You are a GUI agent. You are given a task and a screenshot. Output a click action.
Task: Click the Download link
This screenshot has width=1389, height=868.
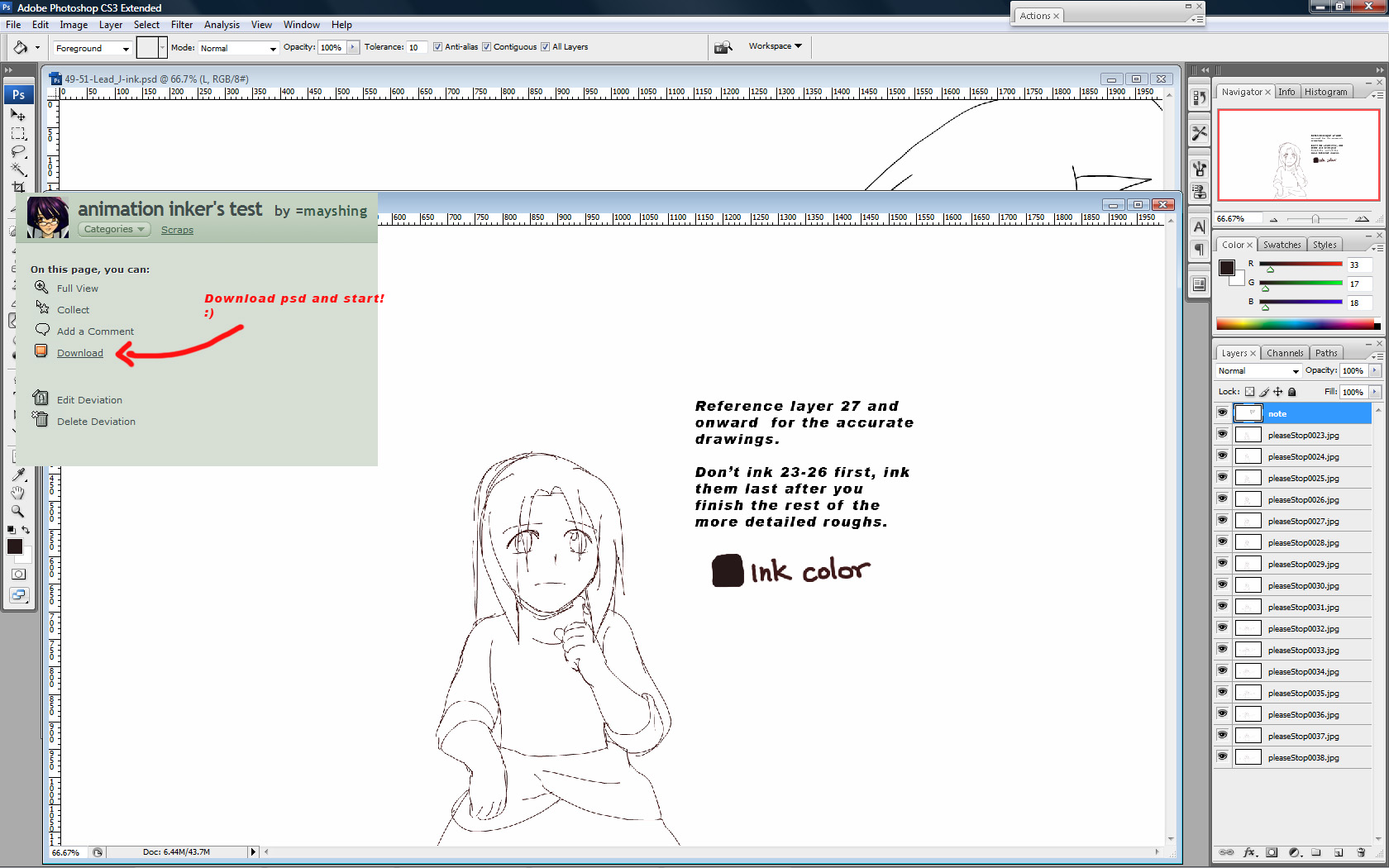click(x=79, y=352)
